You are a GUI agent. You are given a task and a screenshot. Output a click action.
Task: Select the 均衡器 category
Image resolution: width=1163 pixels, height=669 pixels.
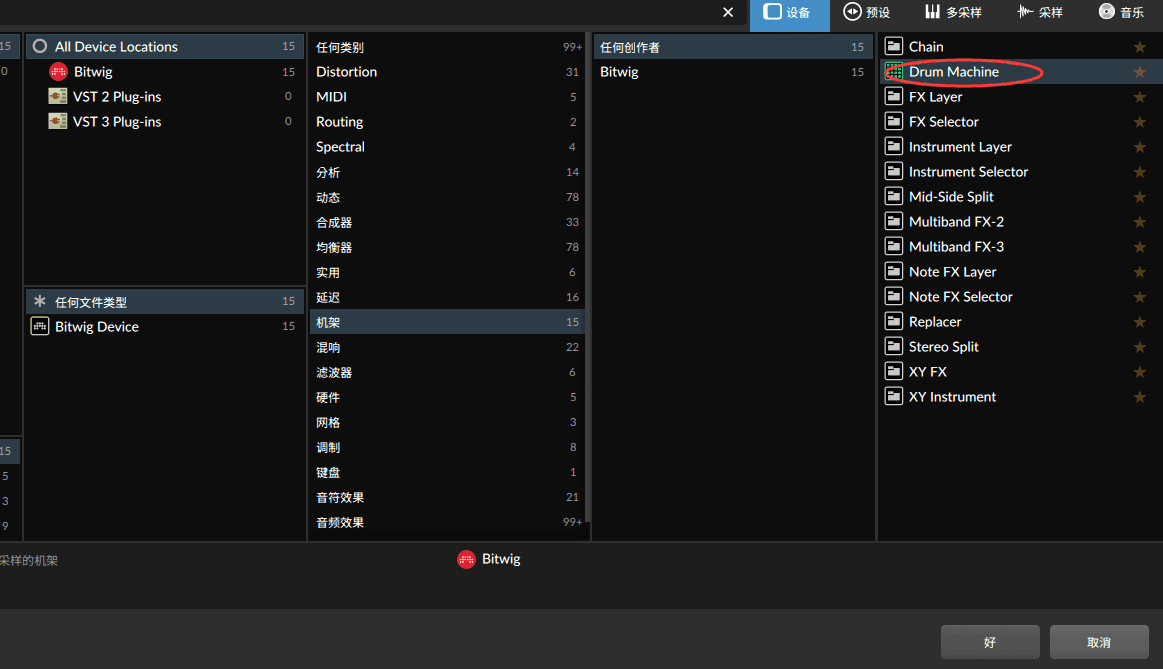click(x=447, y=247)
